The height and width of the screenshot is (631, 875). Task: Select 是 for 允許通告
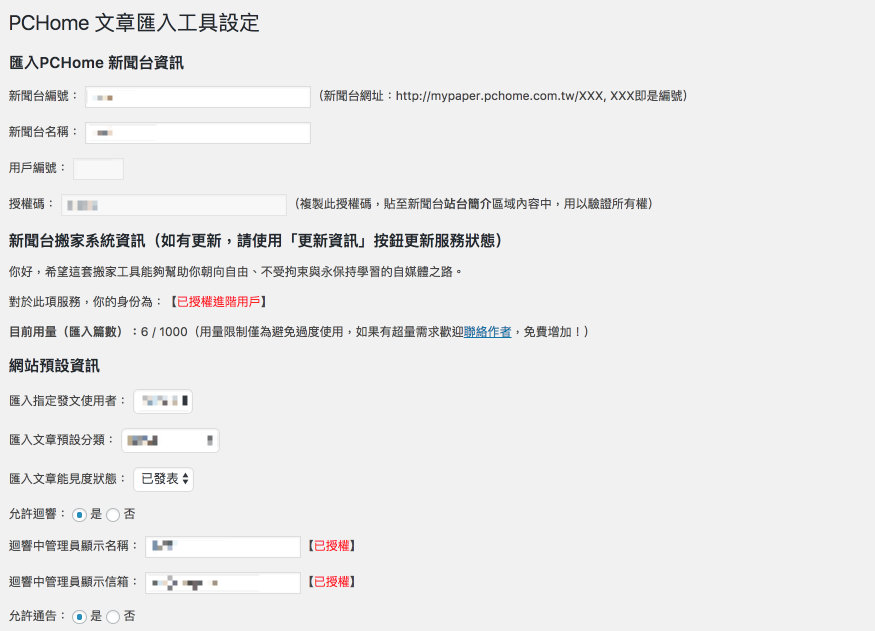(x=79, y=616)
